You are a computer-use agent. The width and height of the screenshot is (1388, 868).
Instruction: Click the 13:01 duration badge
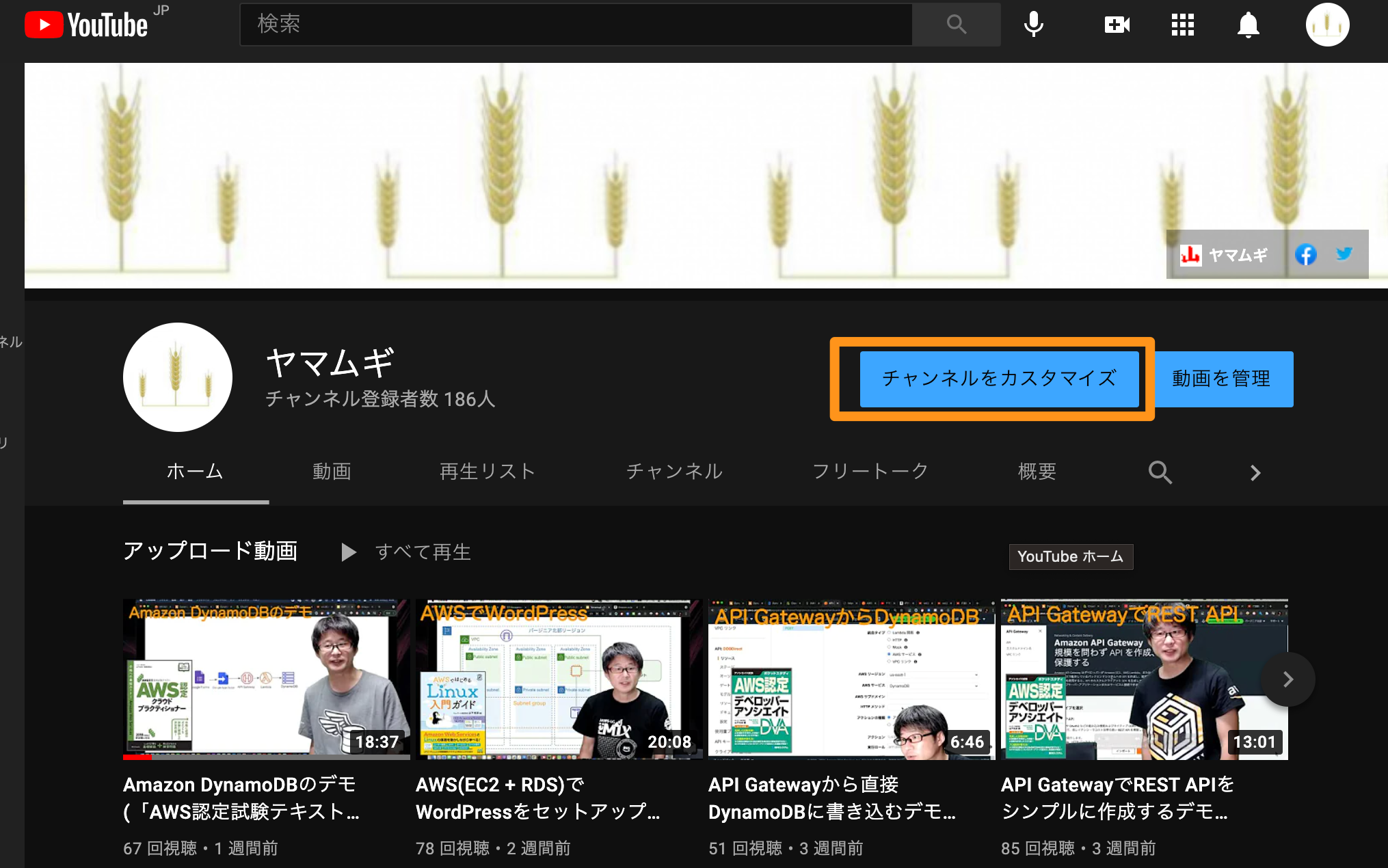point(1255,742)
